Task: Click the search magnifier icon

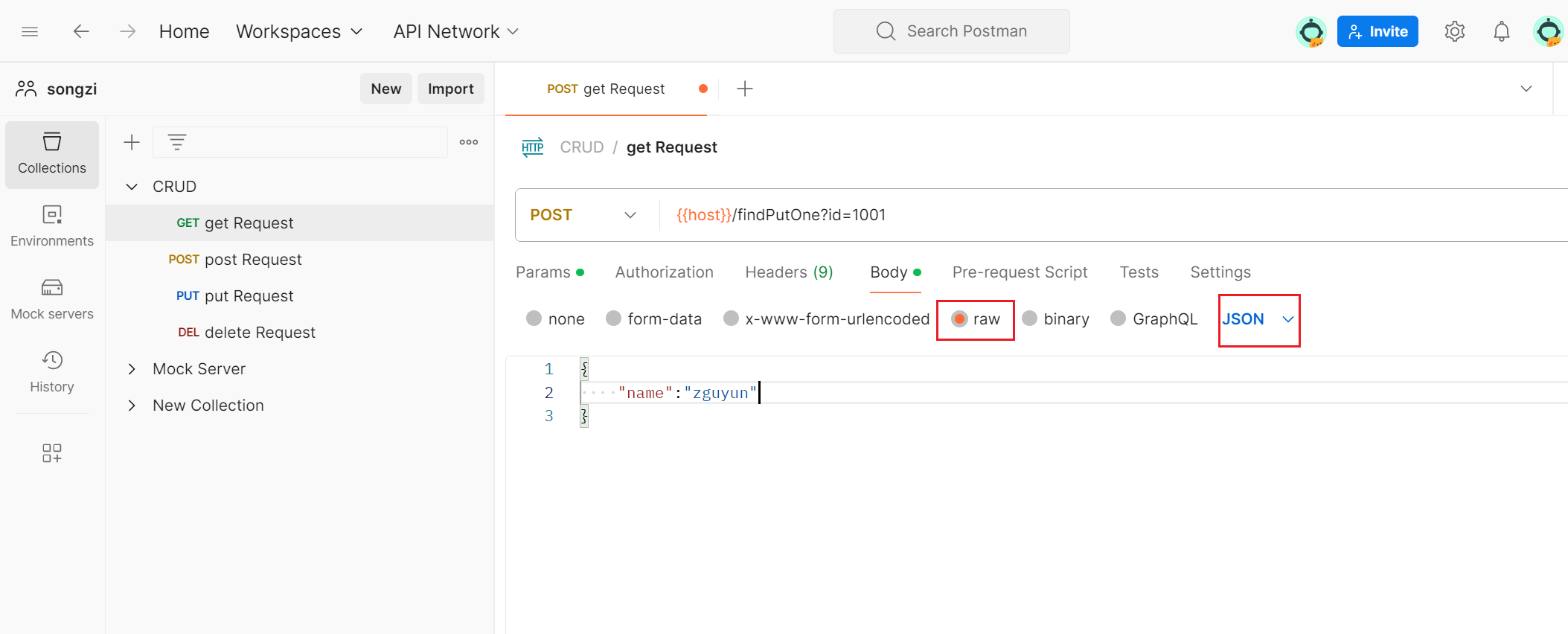Action: point(886,31)
